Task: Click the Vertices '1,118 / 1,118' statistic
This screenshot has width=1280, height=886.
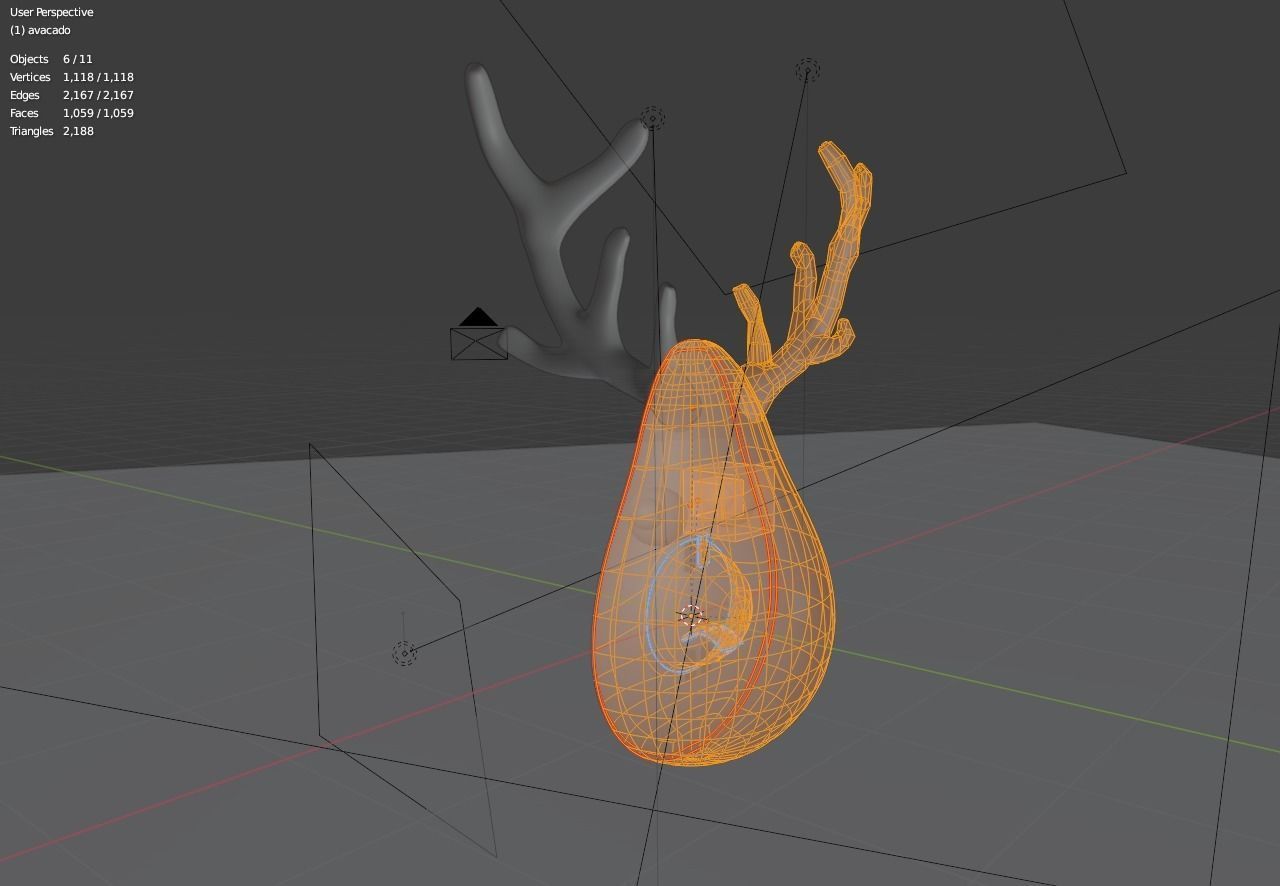Action: pyautogui.click(x=98, y=77)
